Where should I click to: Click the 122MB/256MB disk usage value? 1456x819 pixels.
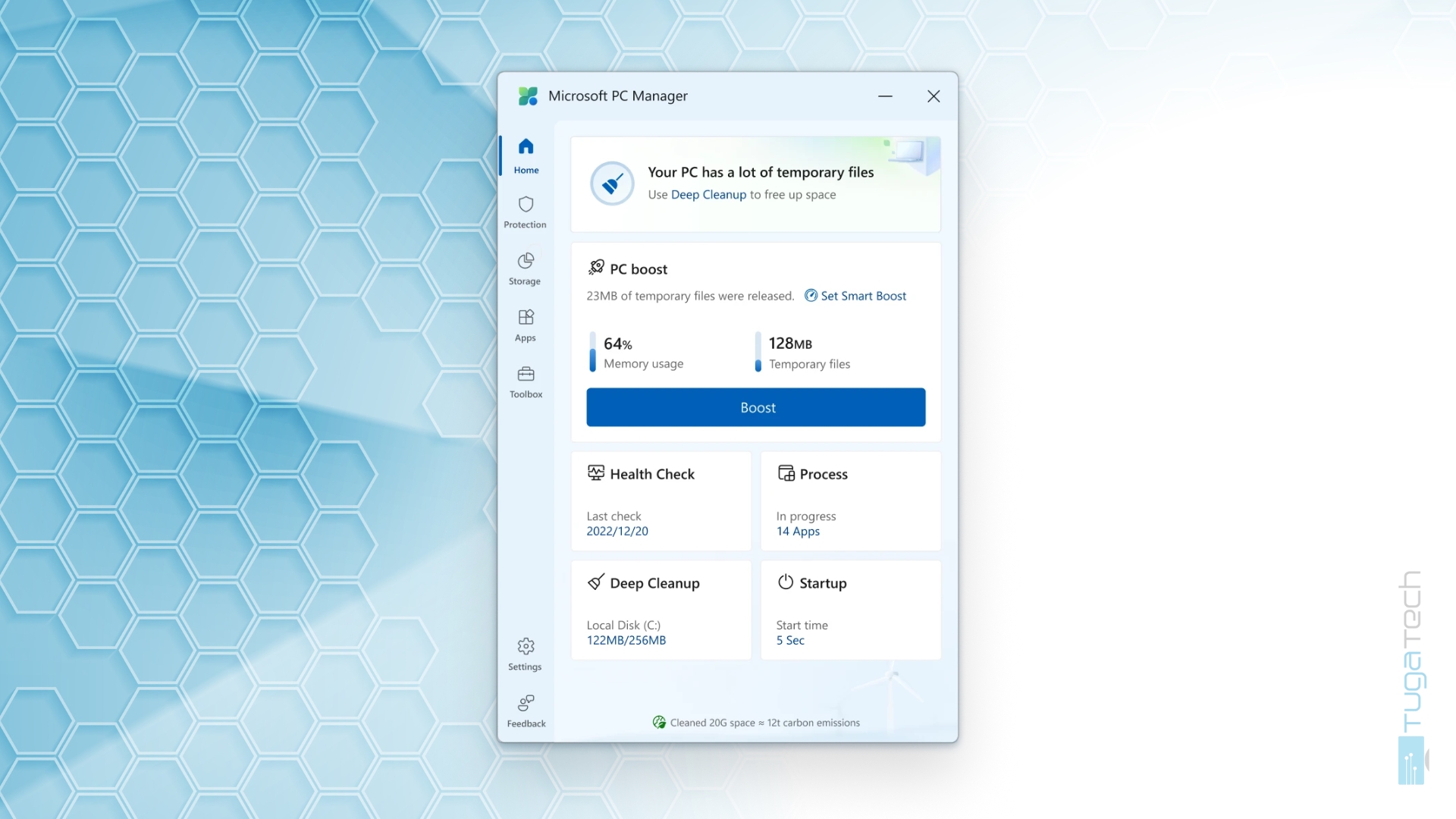point(626,641)
